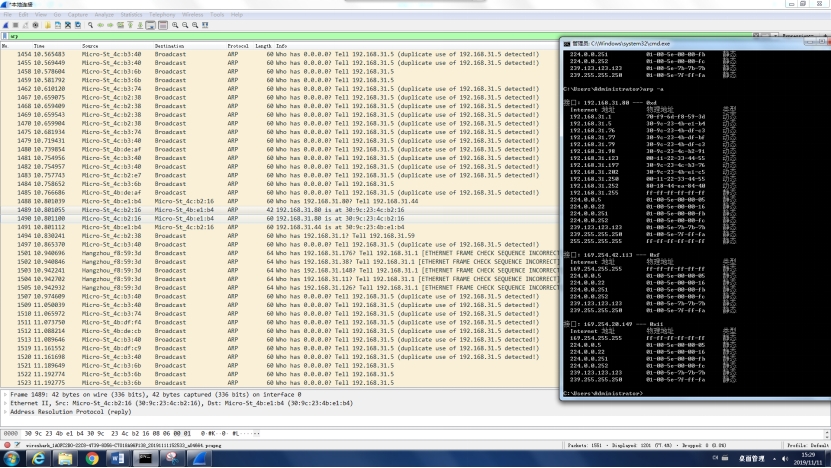Jump to the first packet
The image size is (831, 468).
pos(130,25)
